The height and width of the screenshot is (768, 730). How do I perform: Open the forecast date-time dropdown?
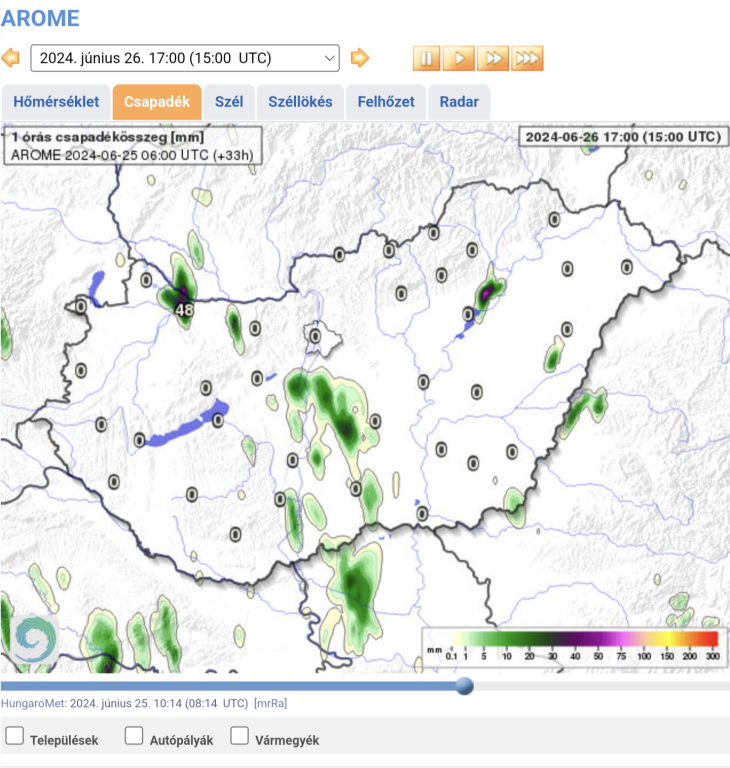pos(185,58)
